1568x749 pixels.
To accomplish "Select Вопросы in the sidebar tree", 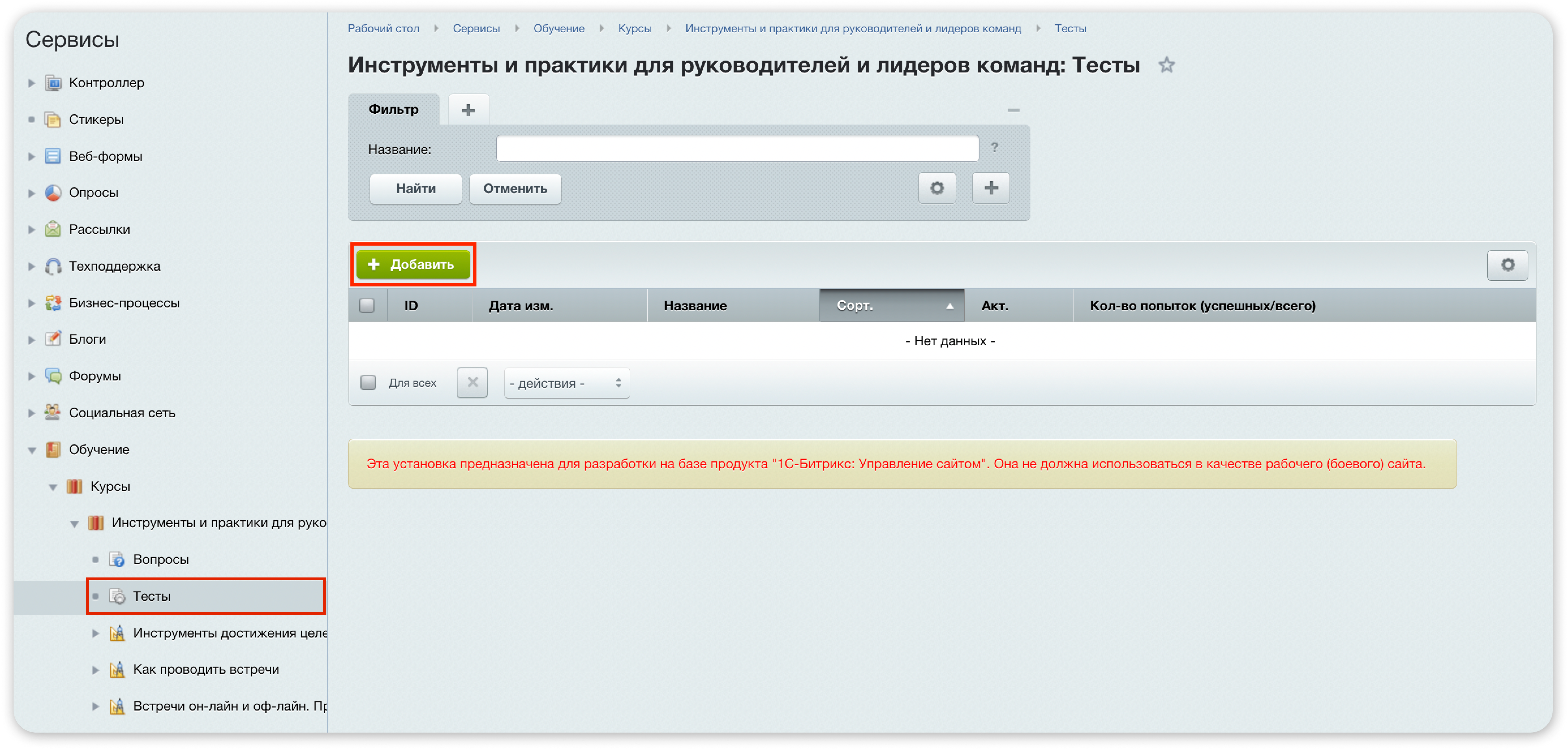I will click(161, 559).
